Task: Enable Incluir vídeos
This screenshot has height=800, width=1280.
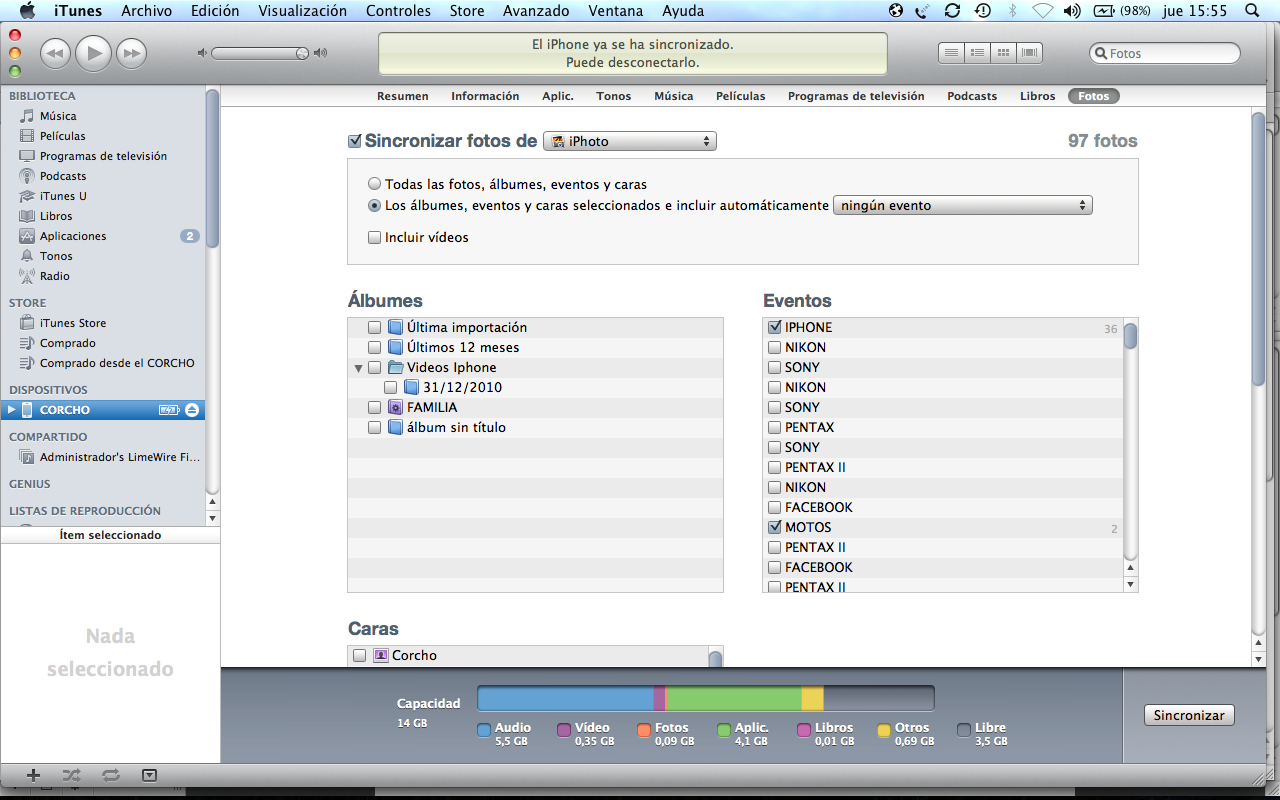Action: pos(374,238)
